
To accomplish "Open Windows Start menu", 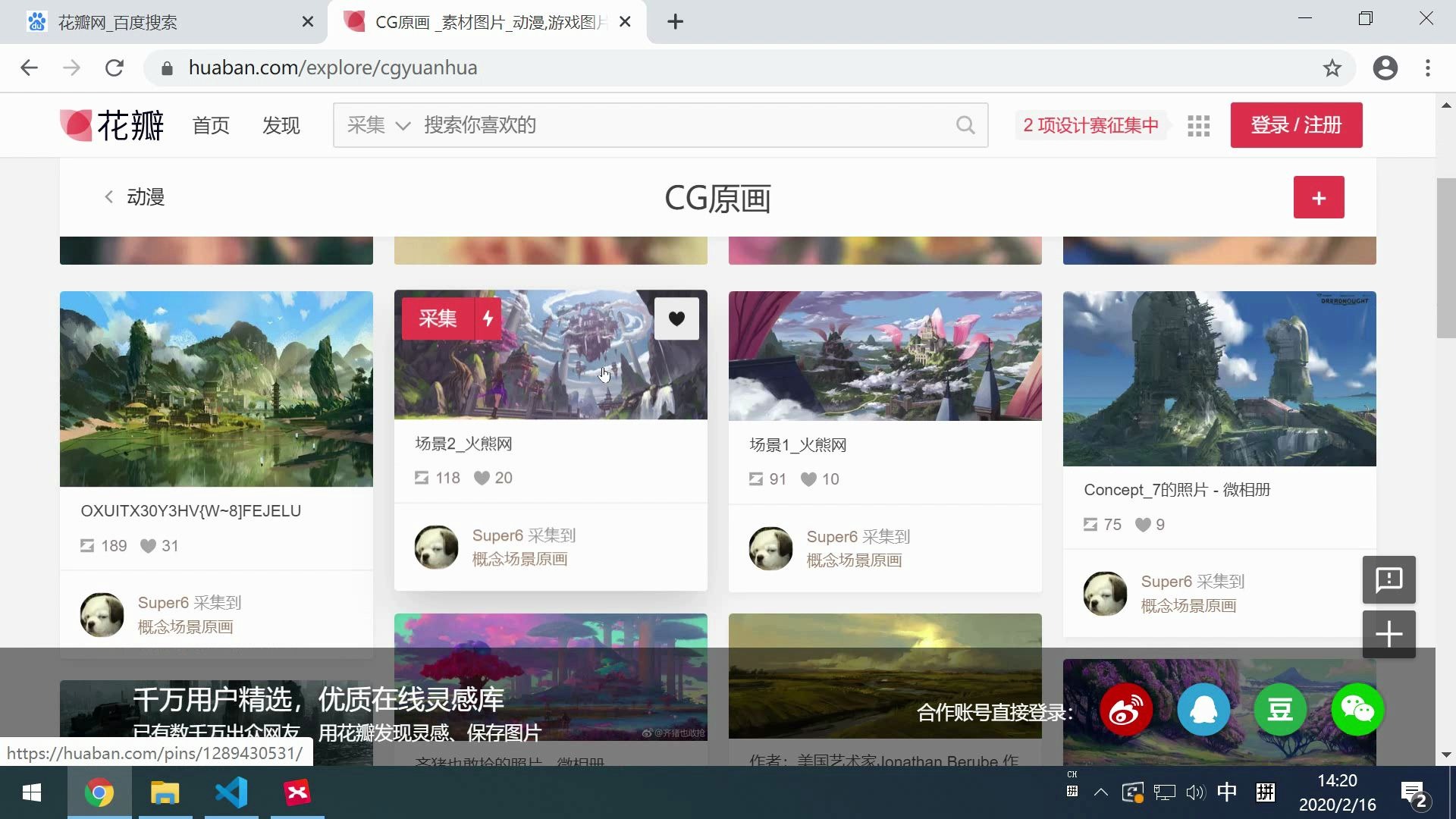I will click(32, 793).
